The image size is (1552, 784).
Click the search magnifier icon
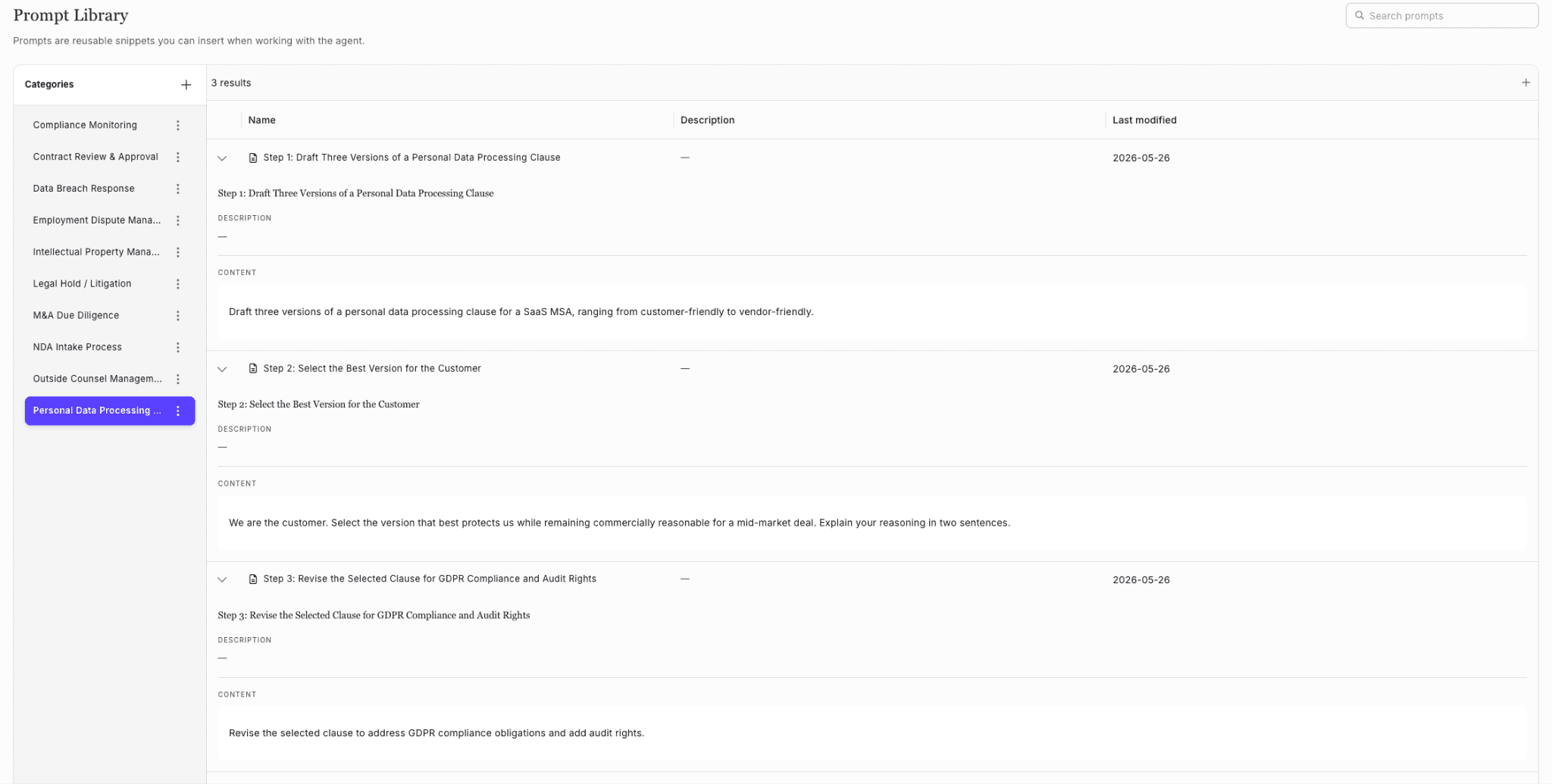pos(1360,15)
